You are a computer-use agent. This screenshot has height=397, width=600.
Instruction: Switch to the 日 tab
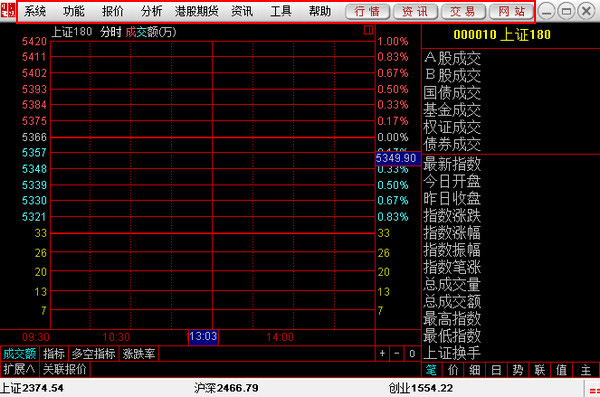point(496,370)
